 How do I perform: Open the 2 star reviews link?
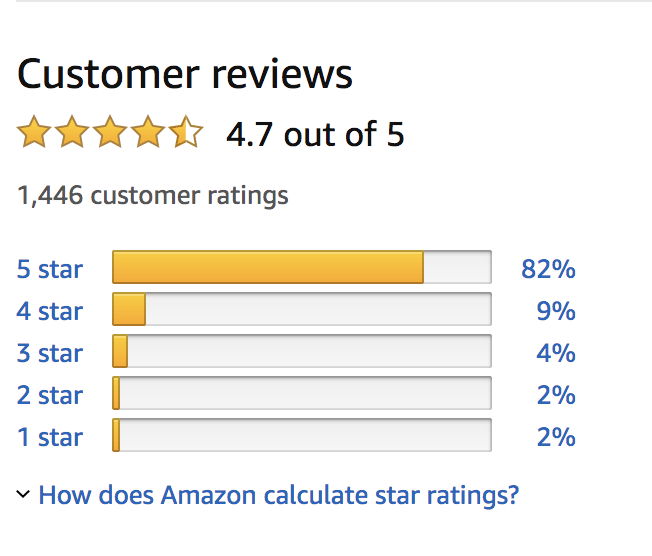(50, 395)
